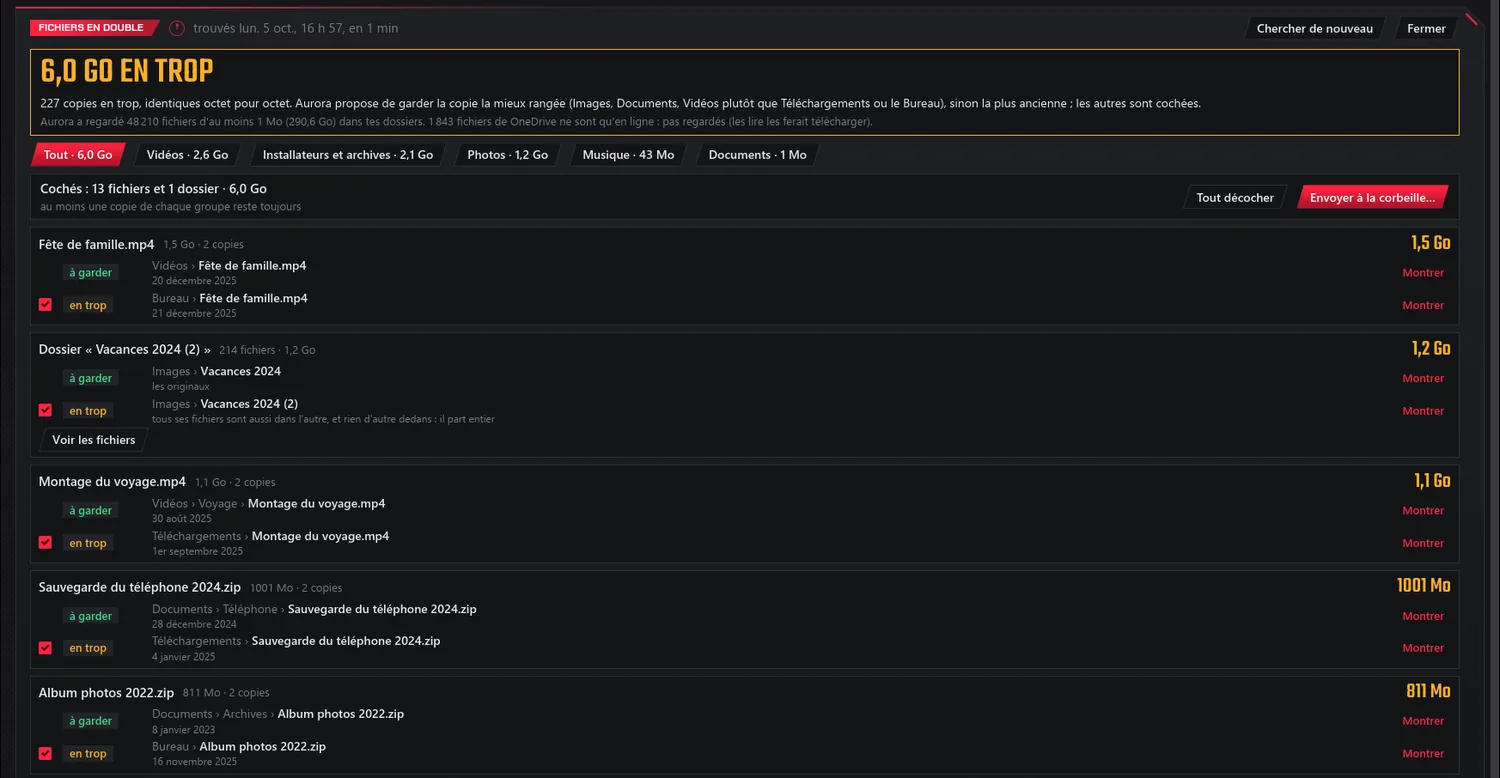Image resolution: width=1500 pixels, height=778 pixels.
Task: Click Montrer for Vidéos › Fête de famille.mp4
Action: (x=1423, y=273)
